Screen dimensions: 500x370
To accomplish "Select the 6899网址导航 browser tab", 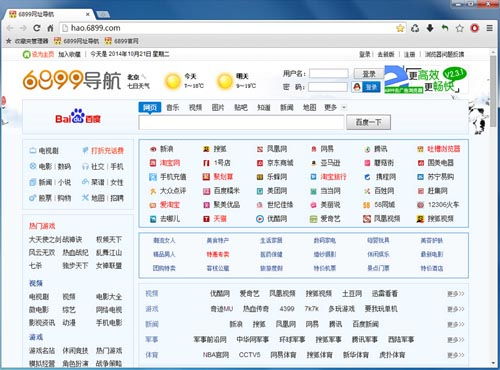I will (50, 14).
